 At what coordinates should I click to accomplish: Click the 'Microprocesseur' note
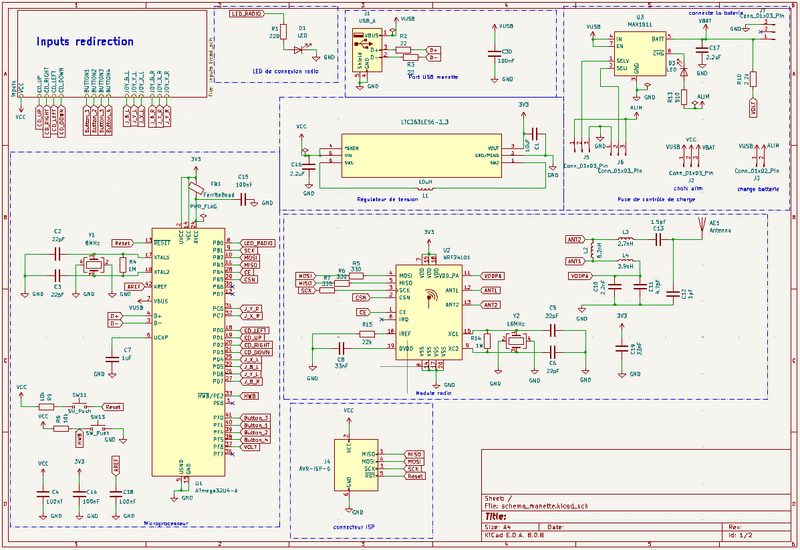[166, 523]
